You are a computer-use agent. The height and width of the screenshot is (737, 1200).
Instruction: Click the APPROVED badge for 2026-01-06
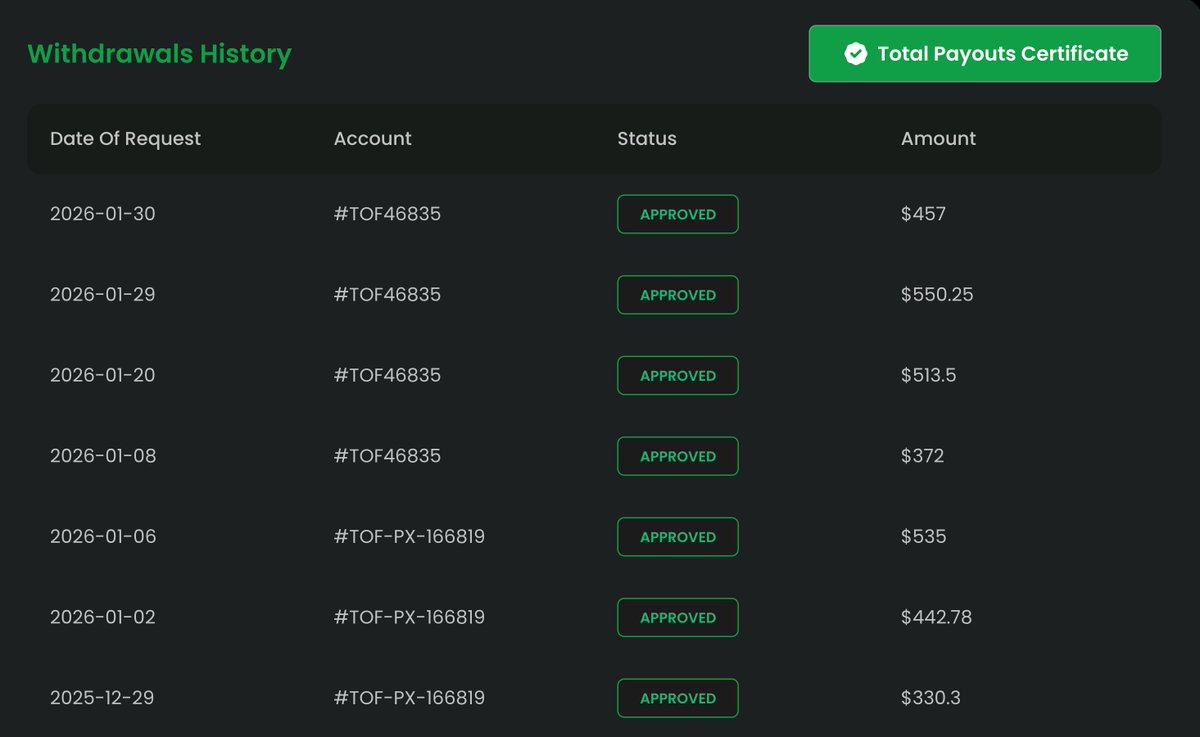[x=678, y=537]
